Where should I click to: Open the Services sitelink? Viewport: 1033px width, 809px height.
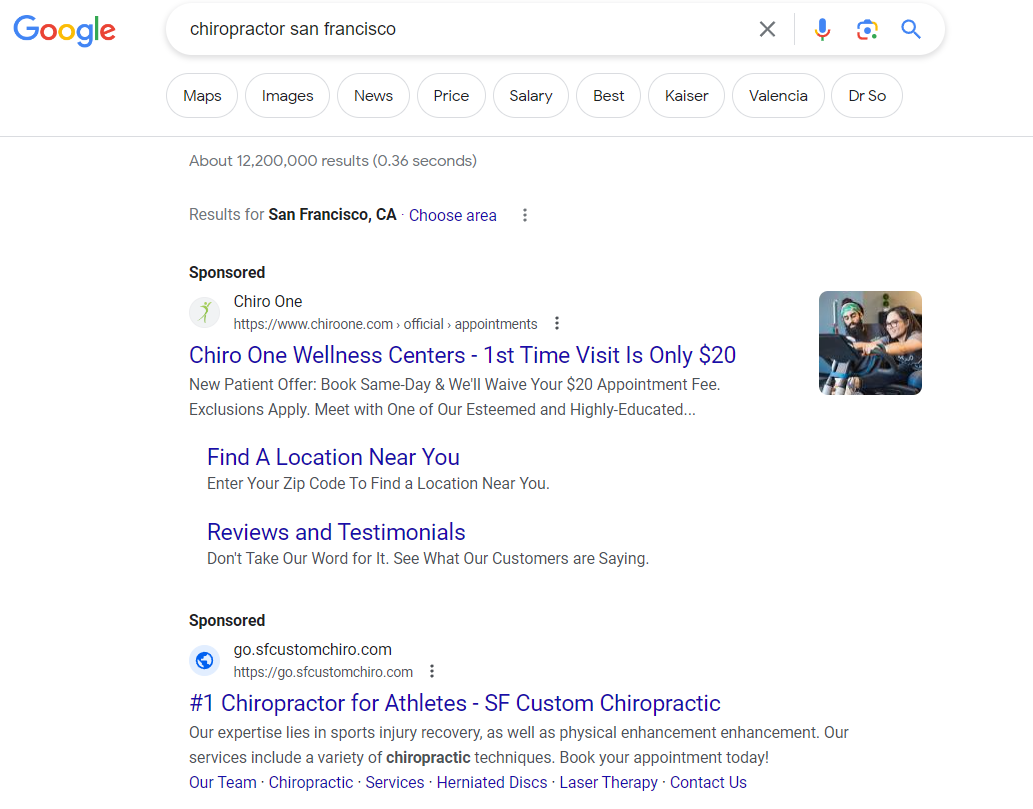pos(395,783)
